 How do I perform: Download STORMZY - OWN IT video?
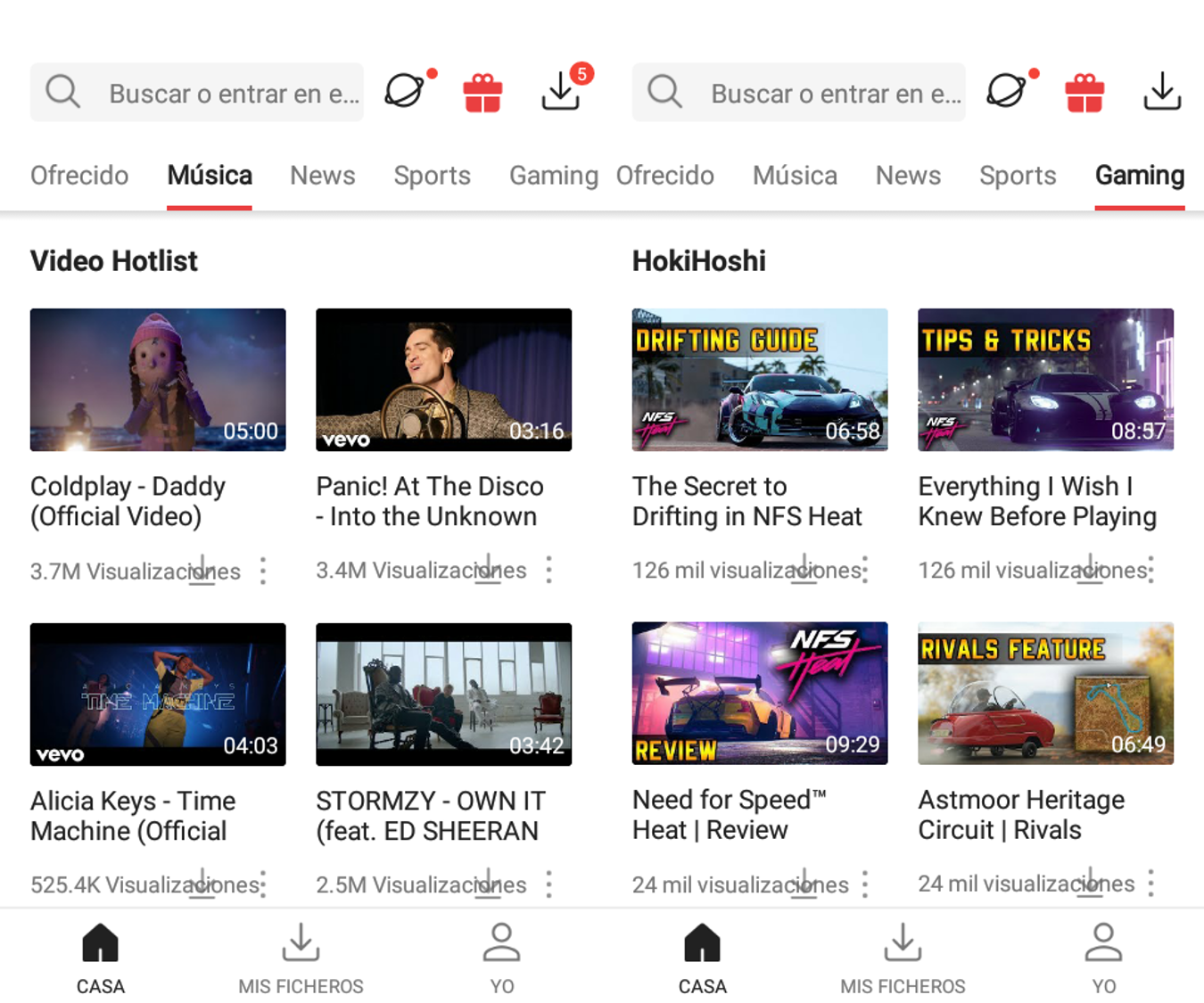488,884
